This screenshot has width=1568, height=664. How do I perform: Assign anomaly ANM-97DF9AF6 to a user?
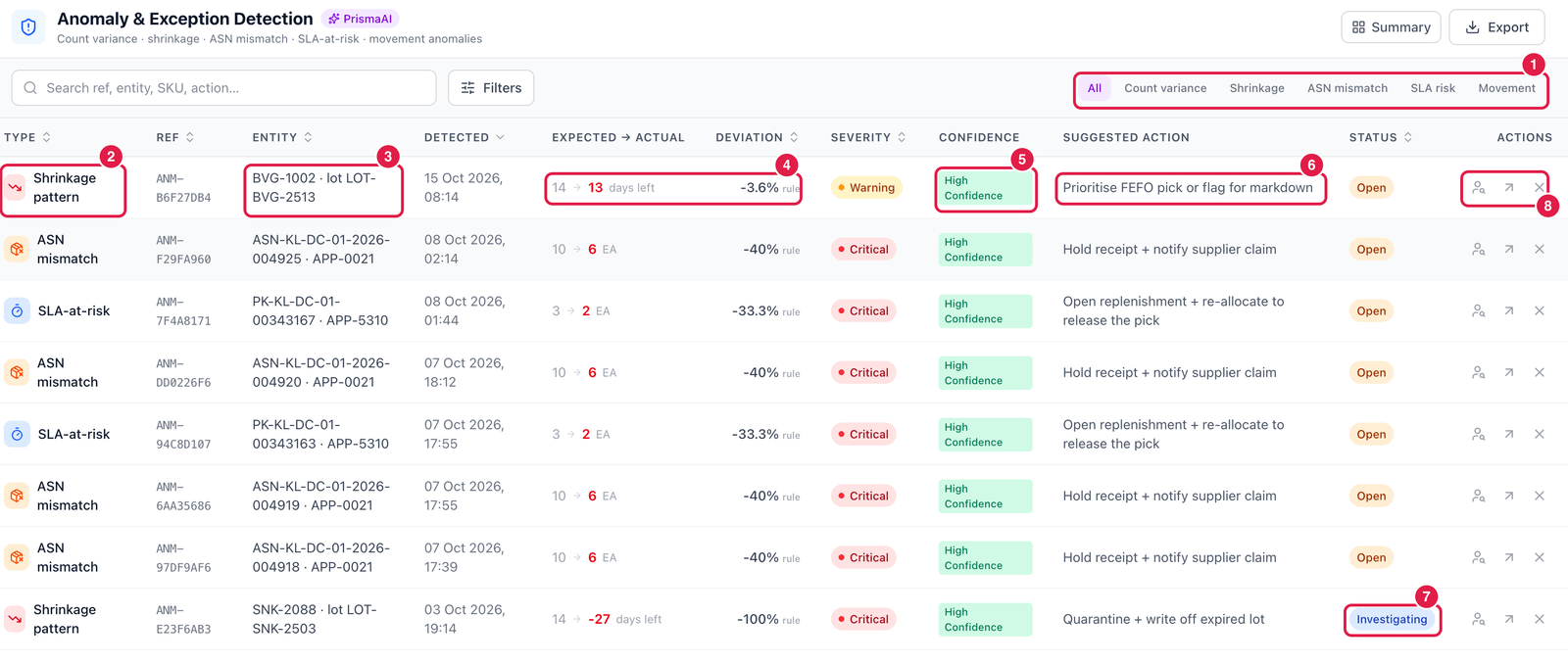1478,558
